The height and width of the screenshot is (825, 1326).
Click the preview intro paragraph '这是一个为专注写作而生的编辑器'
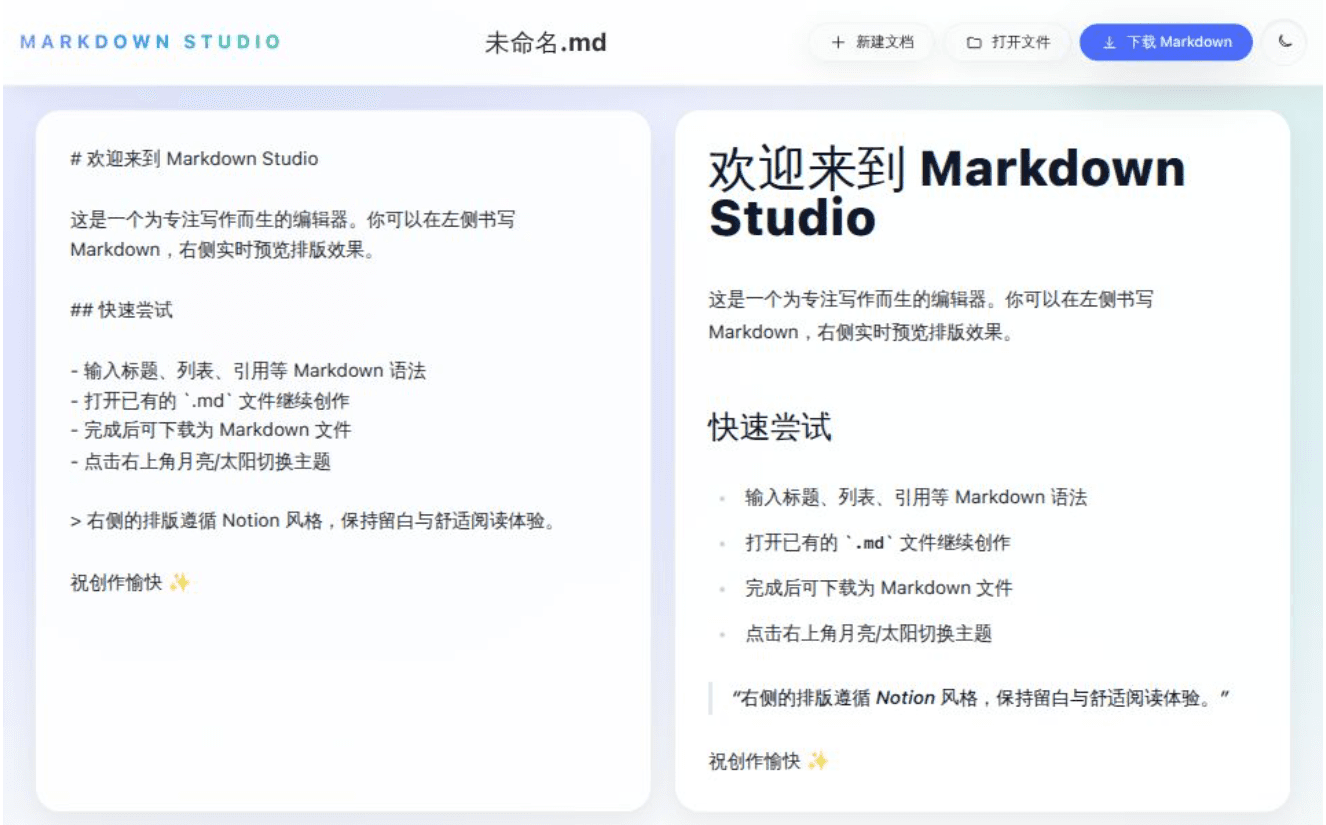point(931,315)
